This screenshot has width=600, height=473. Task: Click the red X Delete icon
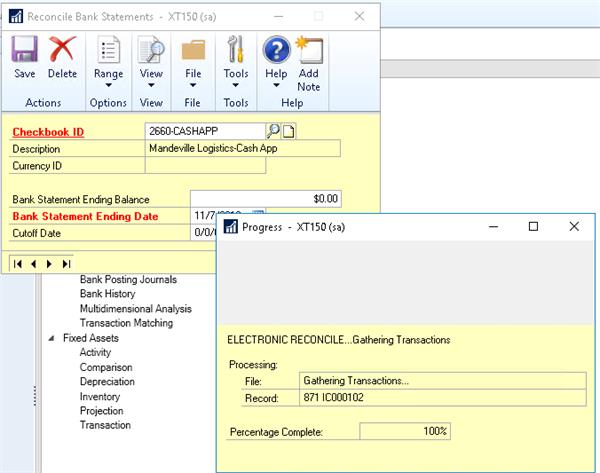point(62,49)
